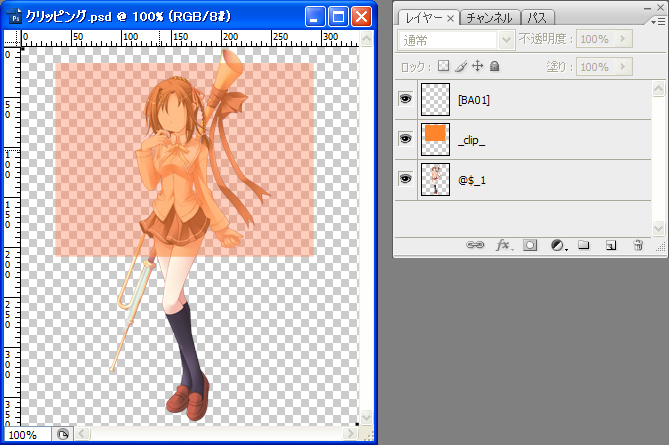Open the fill 塗り slider arrow

point(623,67)
